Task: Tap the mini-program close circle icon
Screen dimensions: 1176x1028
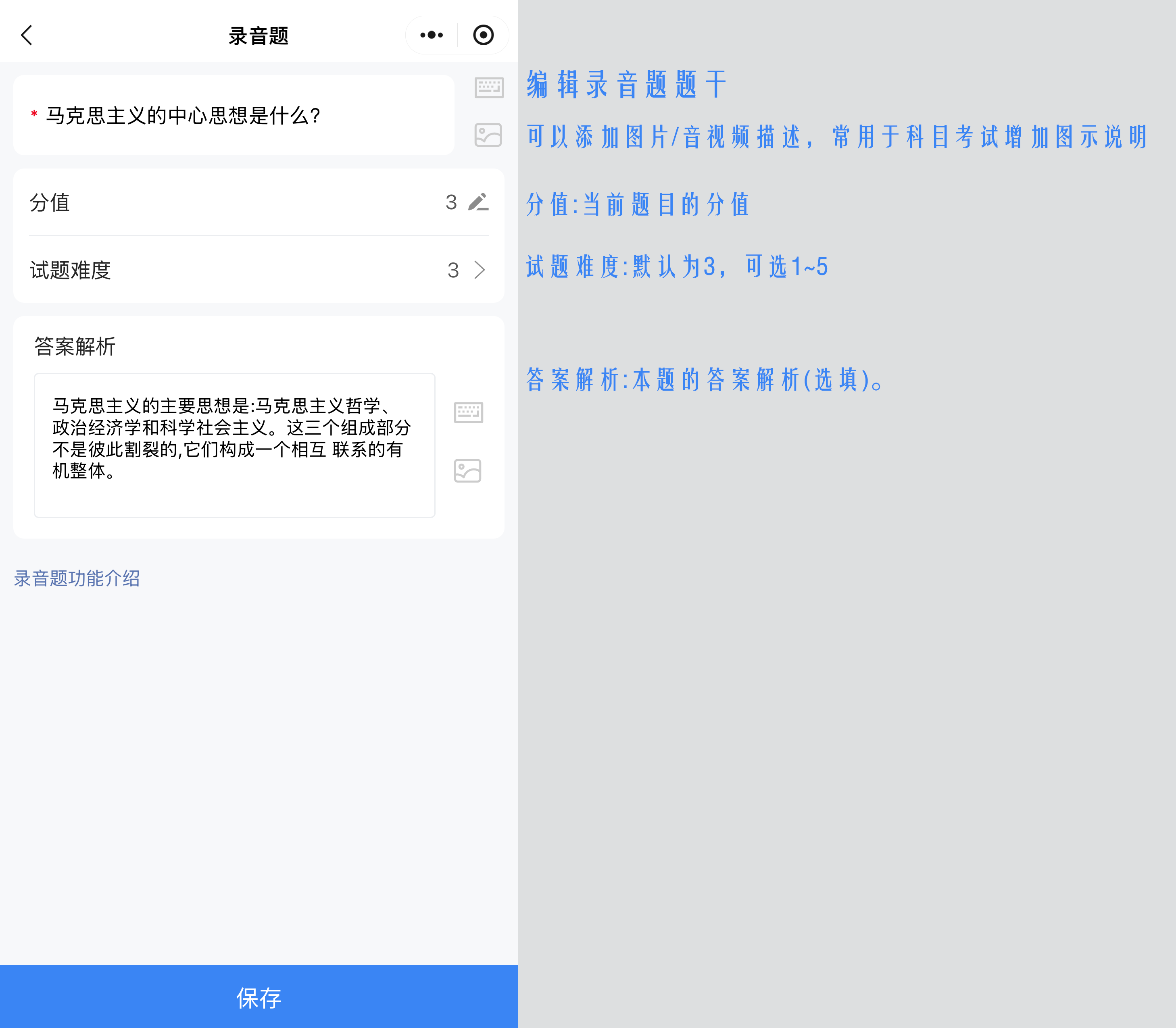Action: pos(483,35)
